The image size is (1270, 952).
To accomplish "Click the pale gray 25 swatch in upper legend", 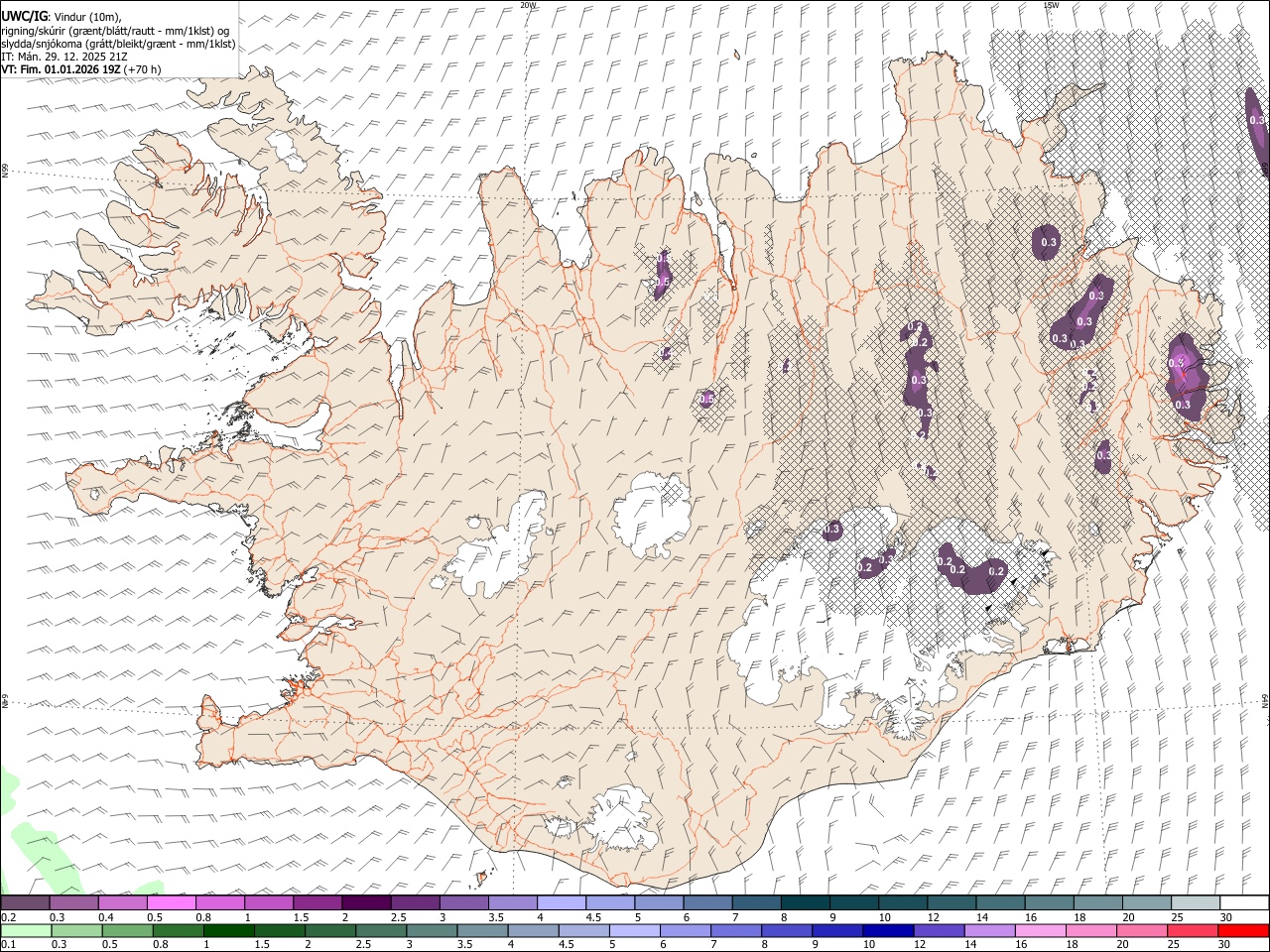I will tap(1195, 902).
